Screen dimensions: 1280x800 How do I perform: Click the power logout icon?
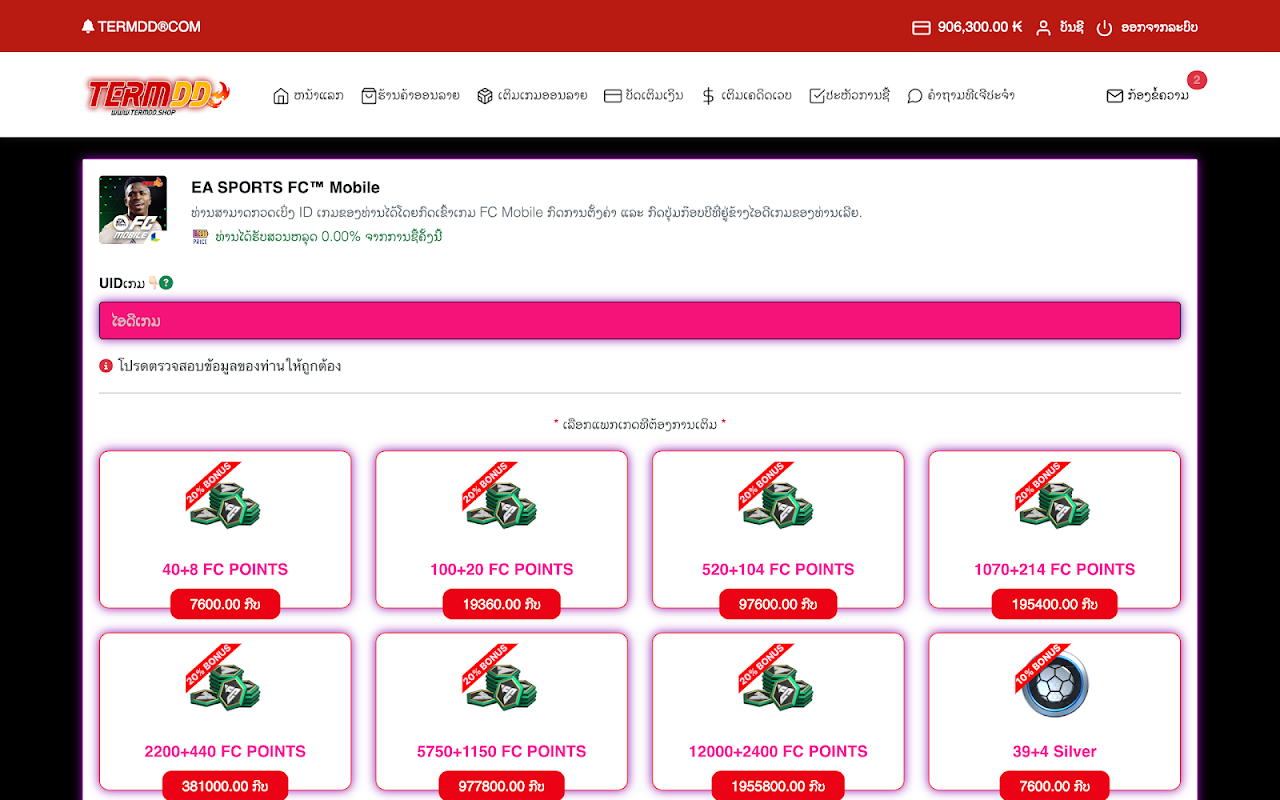click(1104, 28)
